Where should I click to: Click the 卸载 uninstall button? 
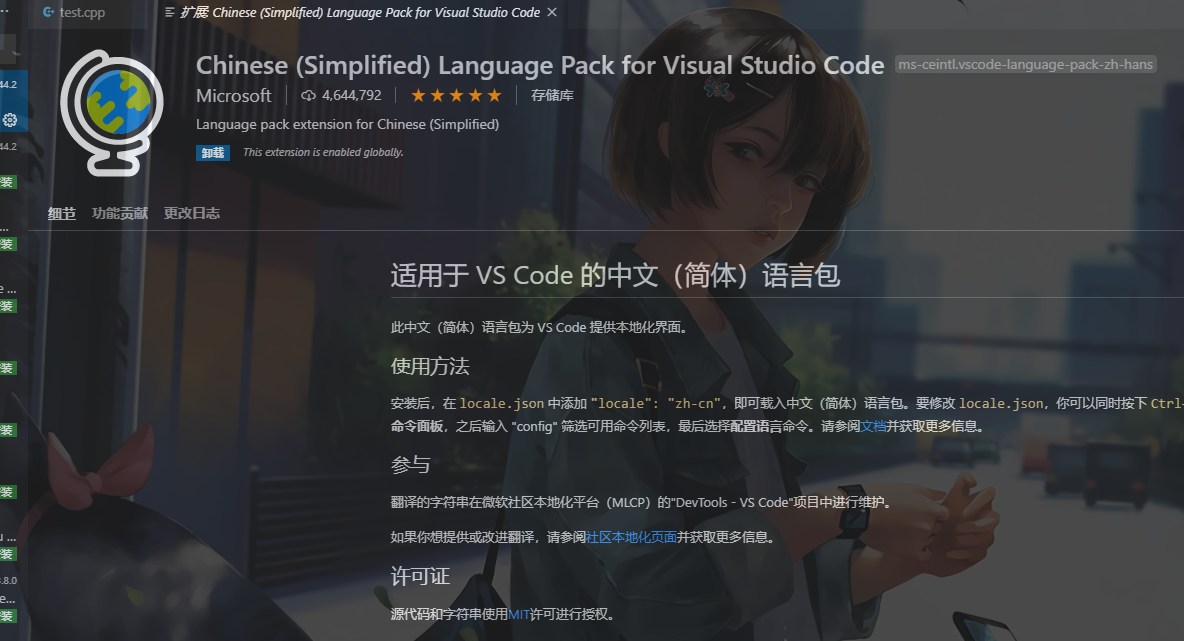(x=213, y=153)
